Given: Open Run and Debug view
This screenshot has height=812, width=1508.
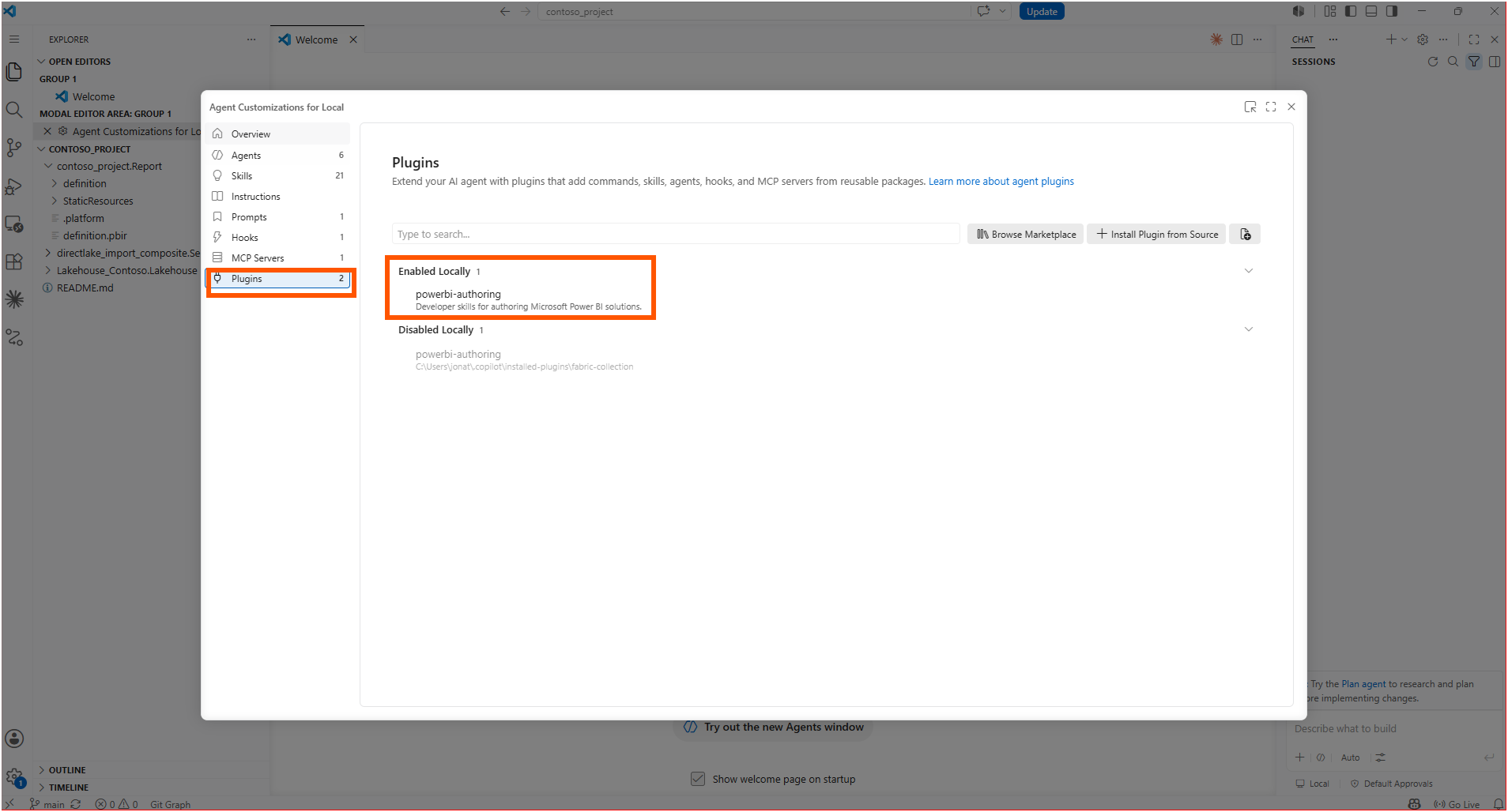Looking at the screenshot, I should point(14,186).
